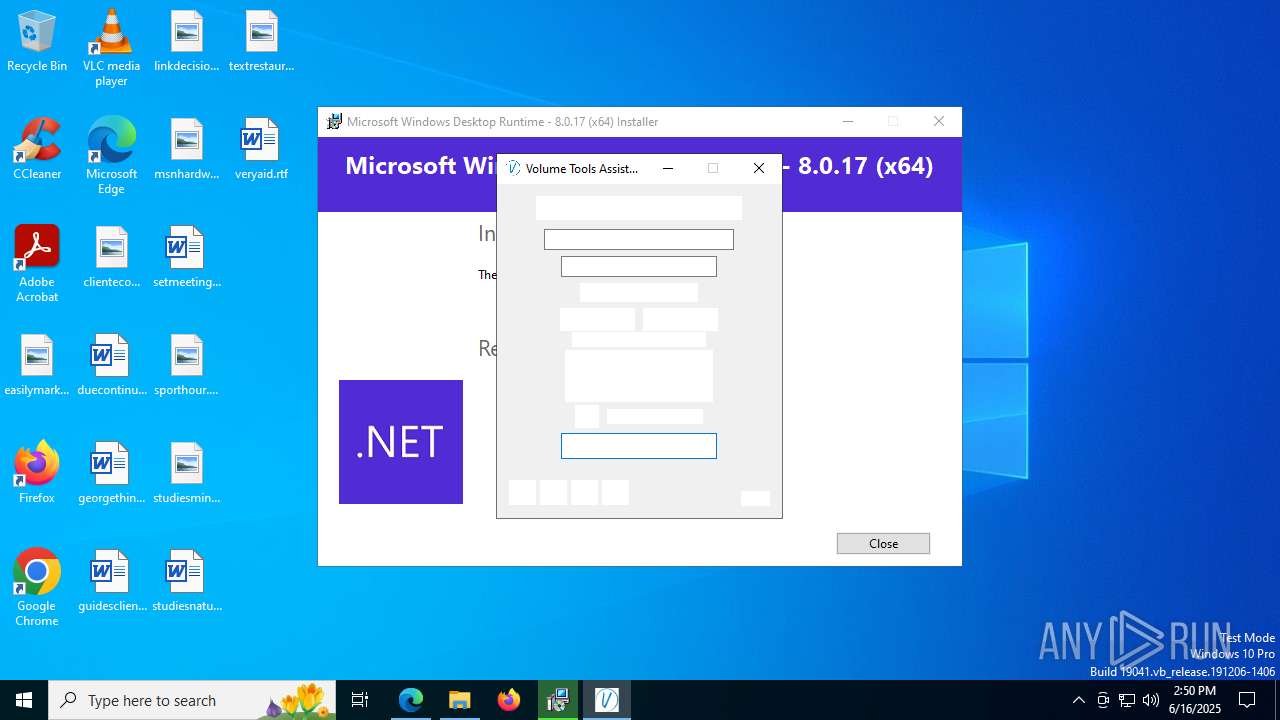Open Microsoft Edge desktop shortcut
Image resolution: width=1280 pixels, height=720 pixels.
click(x=111, y=155)
